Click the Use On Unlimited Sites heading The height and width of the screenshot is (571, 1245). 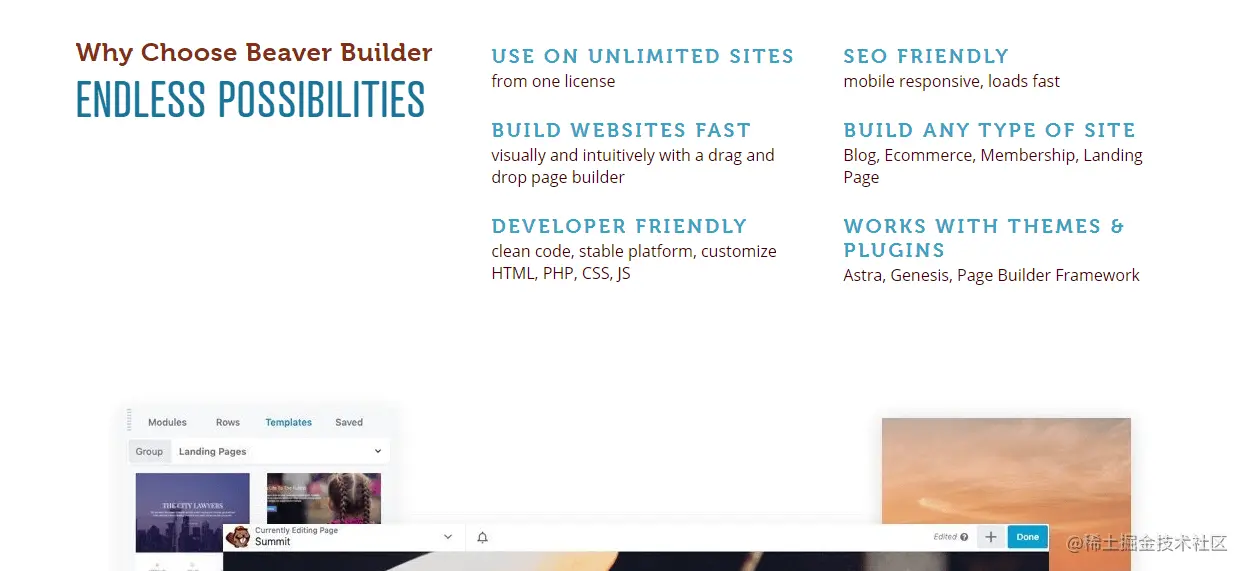tap(642, 56)
